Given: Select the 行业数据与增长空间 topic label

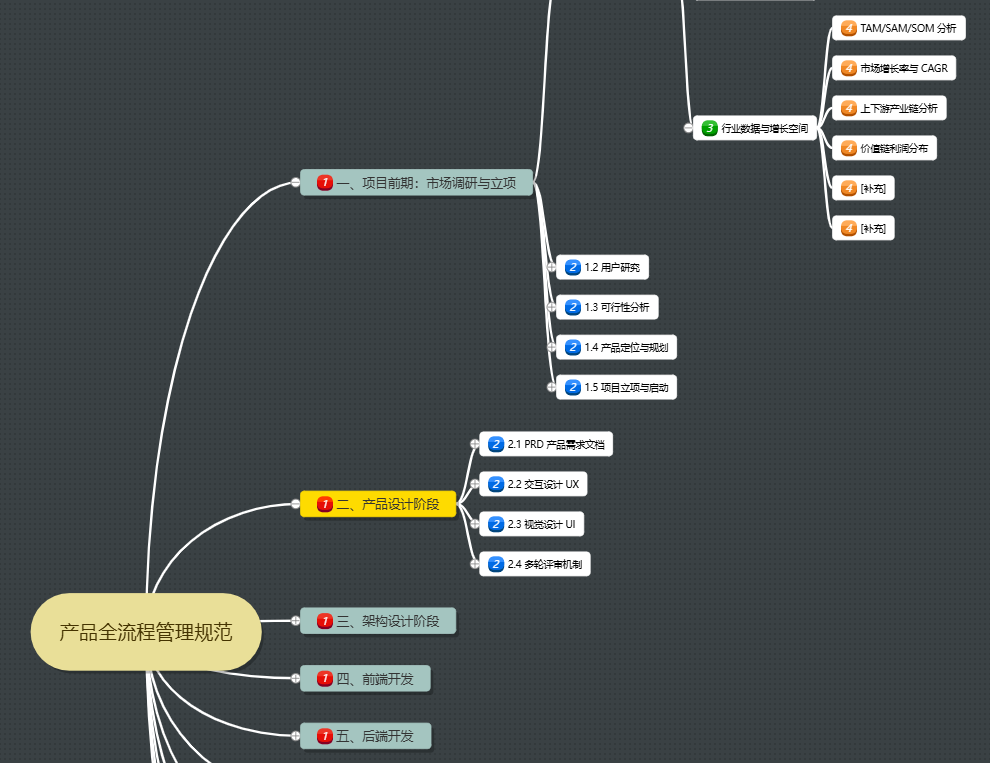Looking at the screenshot, I should coord(765,128).
